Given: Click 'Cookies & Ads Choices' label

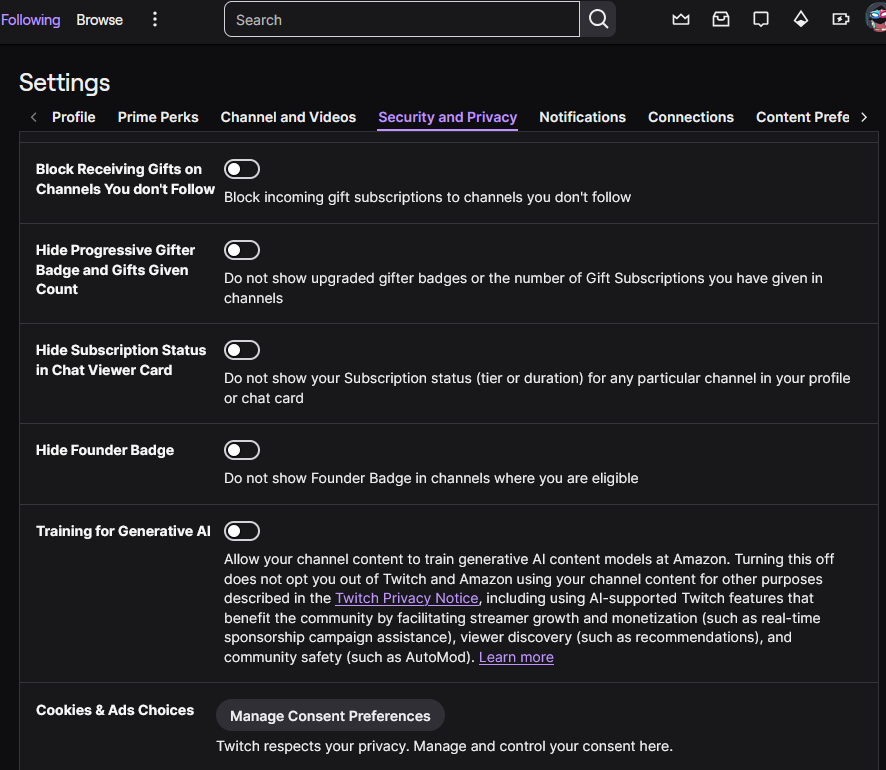Looking at the screenshot, I should click(x=115, y=710).
